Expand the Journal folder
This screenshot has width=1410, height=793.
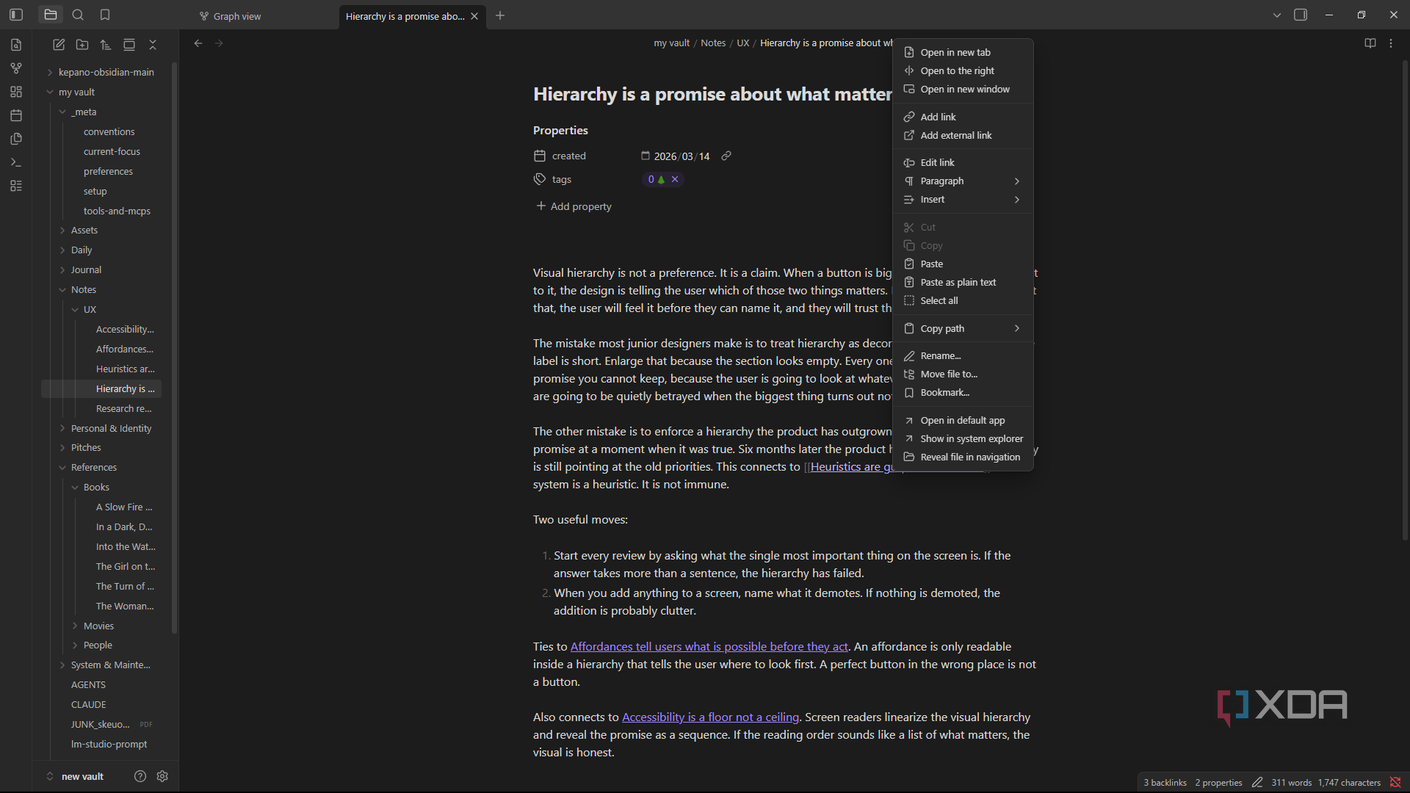pyautogui.click(x=86, y=270)
